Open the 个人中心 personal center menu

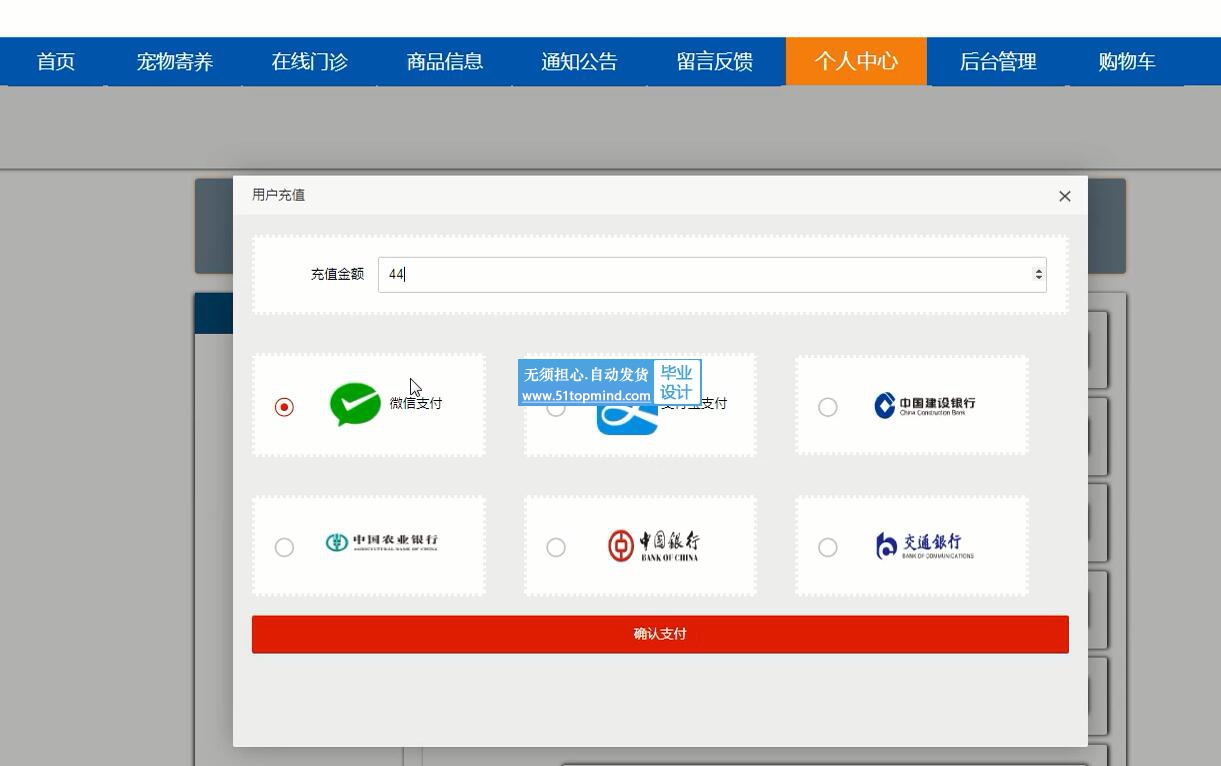(x=856, y=61)
